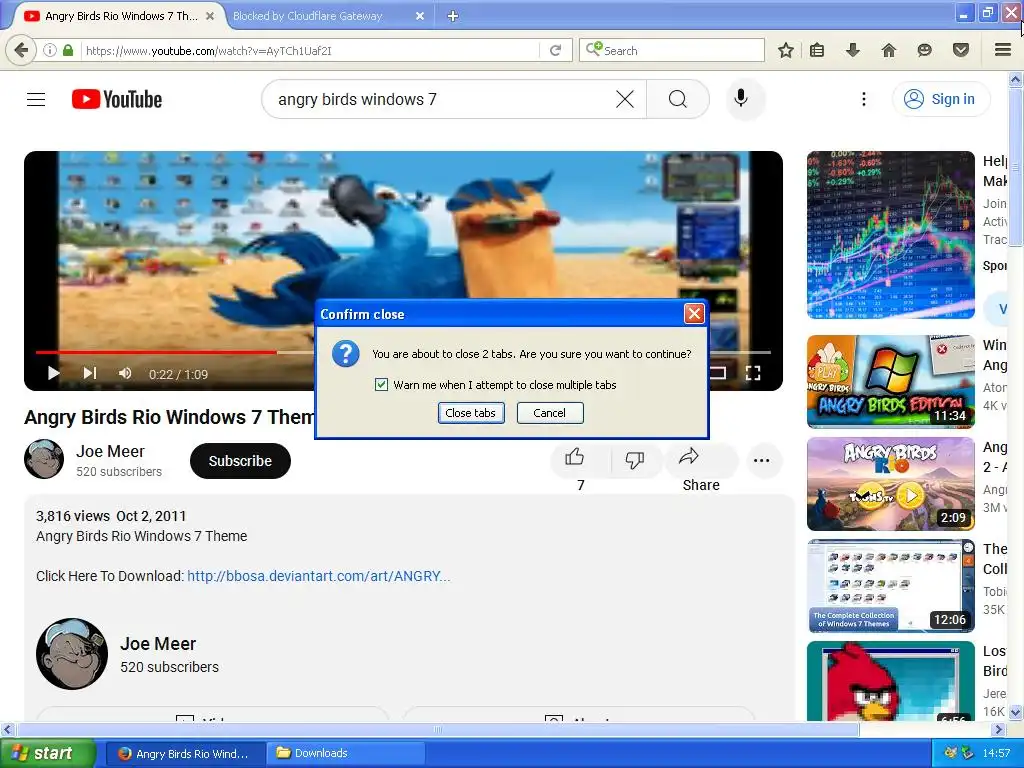Viewport: 1024px width, 768px height.
Task: Skip to the next video
Action: click(90, 374)
